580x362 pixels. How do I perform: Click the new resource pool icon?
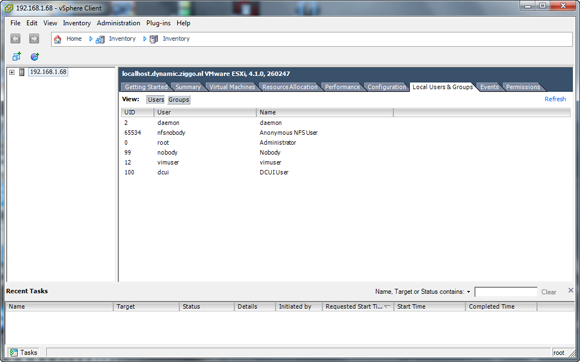point(35,57)
